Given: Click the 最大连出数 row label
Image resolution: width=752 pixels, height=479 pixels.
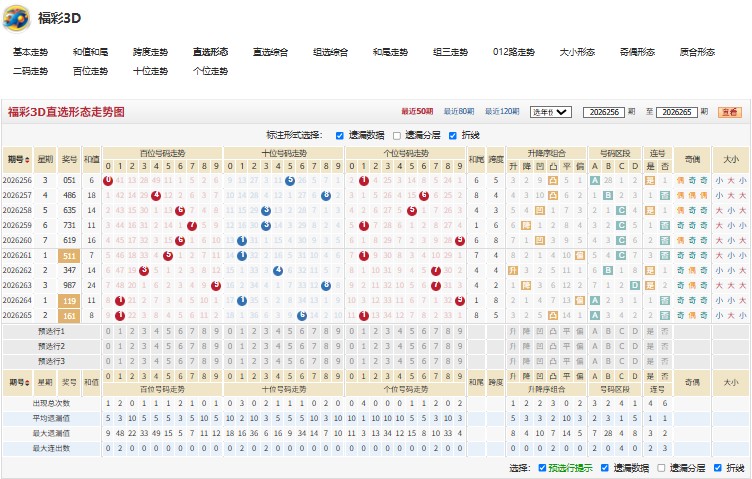Looking at the screenshot, I should click(51, 448).
